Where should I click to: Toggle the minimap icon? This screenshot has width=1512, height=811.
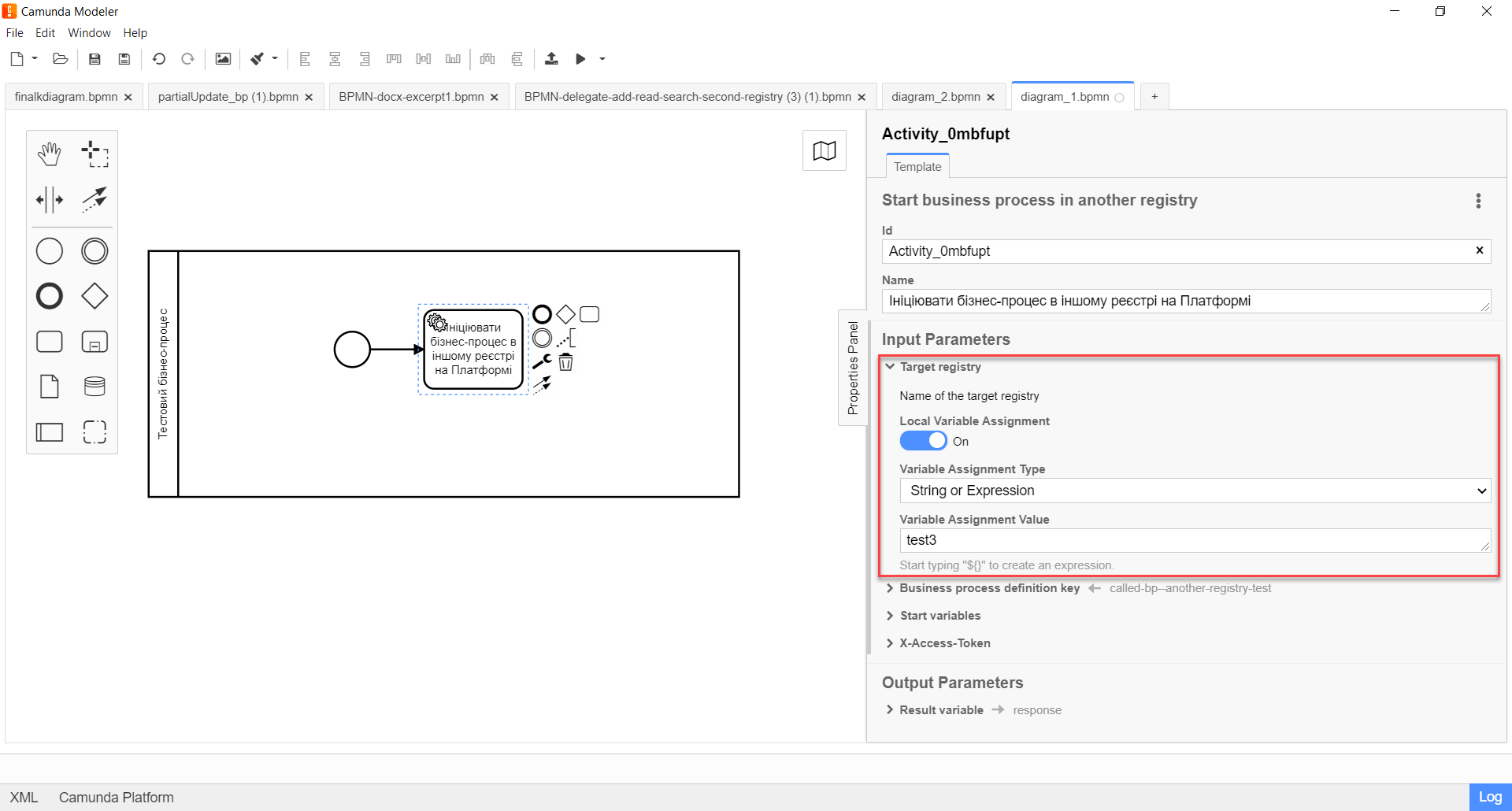coord(825,150)
